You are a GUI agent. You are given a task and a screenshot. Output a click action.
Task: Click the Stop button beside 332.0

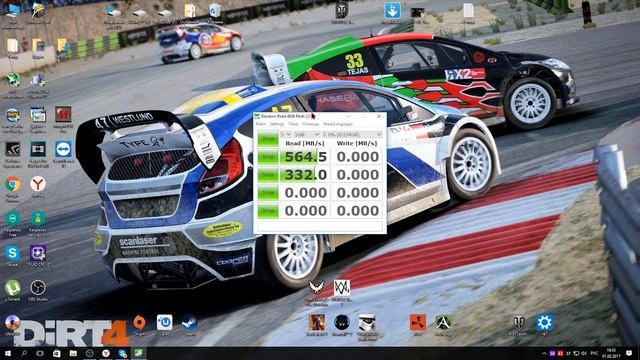(x=268, y=175)
